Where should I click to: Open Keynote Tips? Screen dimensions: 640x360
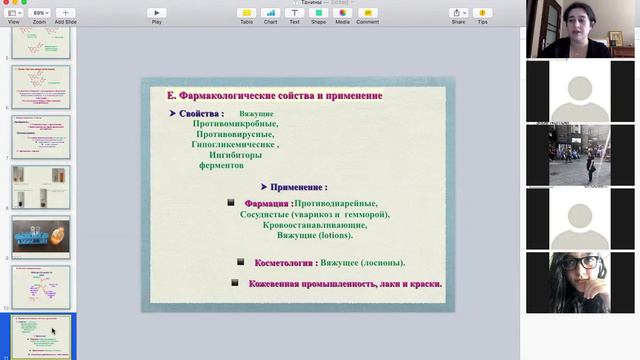click(x=482, y=13)
